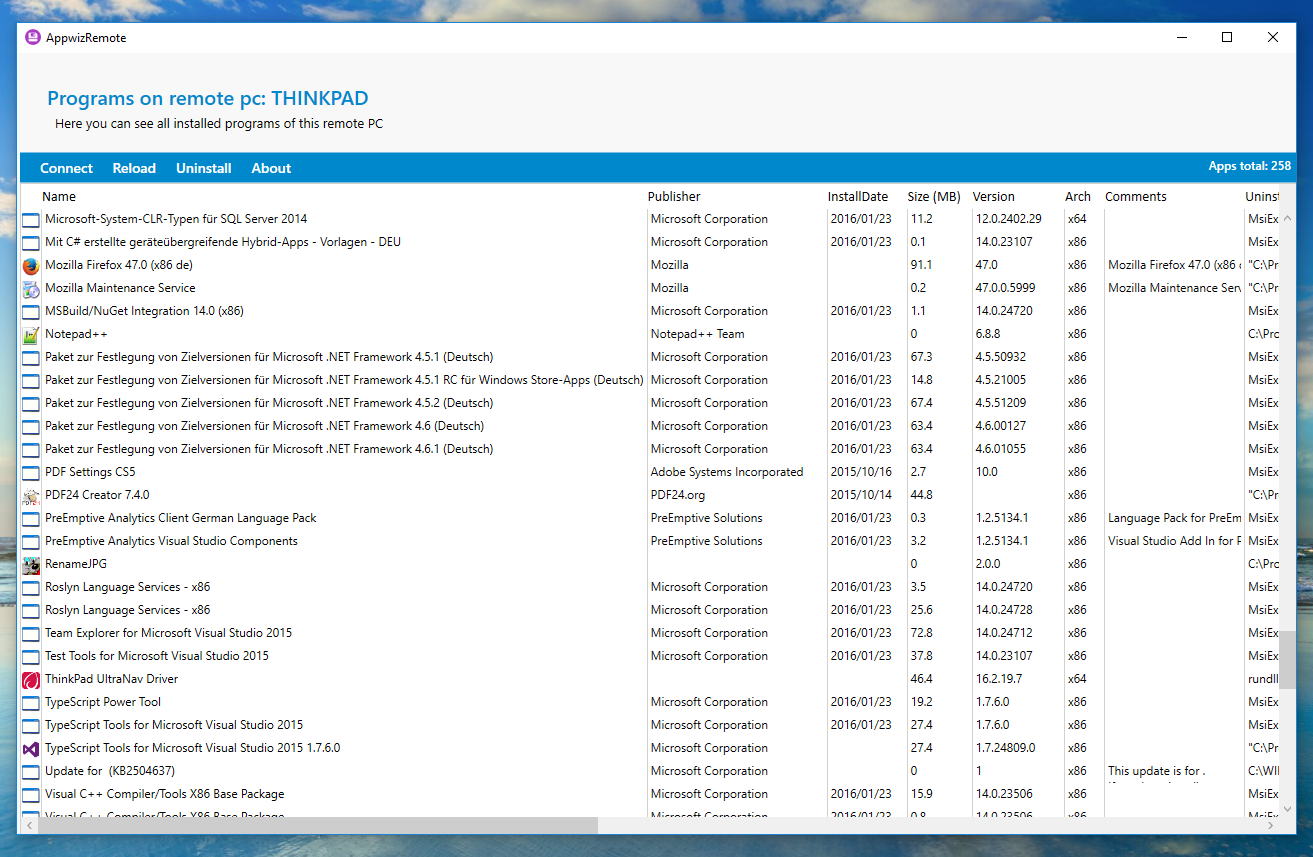This screenshot has height=857, width=1313.
Task: Click Reload in the blue toolbar
Action: tap(134, 168)
